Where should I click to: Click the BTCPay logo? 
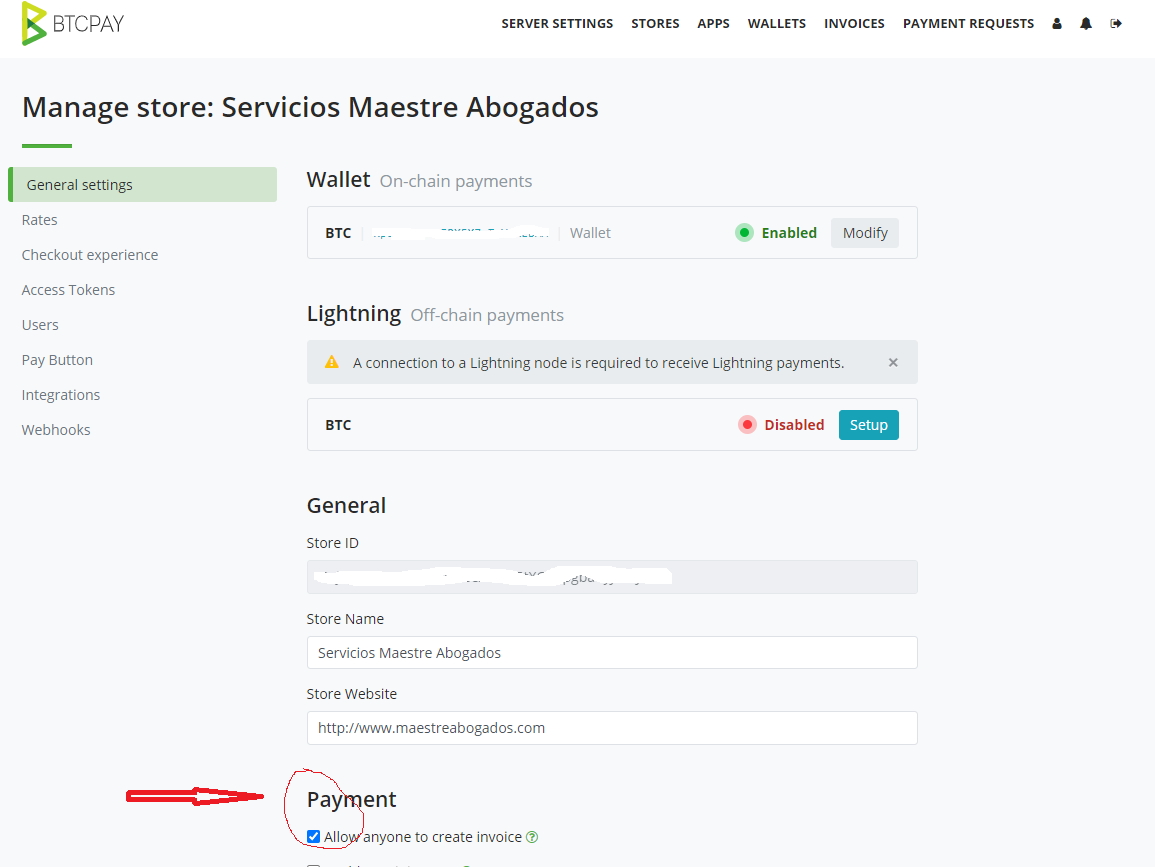coord(72,24)
